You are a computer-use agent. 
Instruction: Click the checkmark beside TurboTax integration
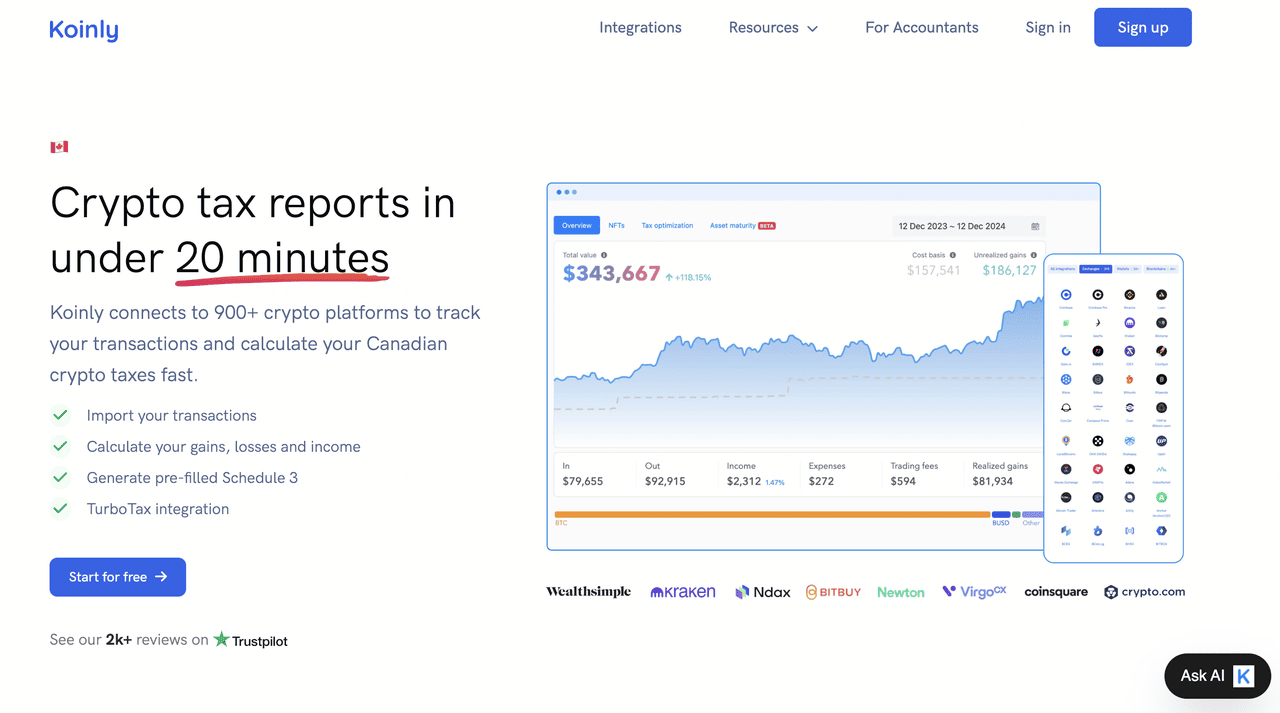(60, 509)
